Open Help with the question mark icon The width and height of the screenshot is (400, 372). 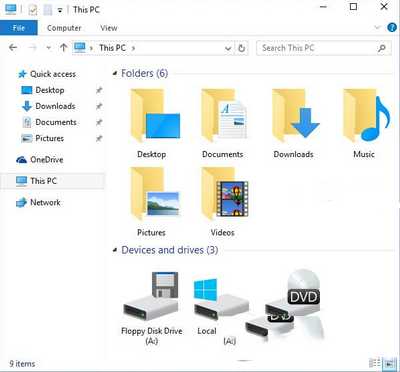coord(392,28)
